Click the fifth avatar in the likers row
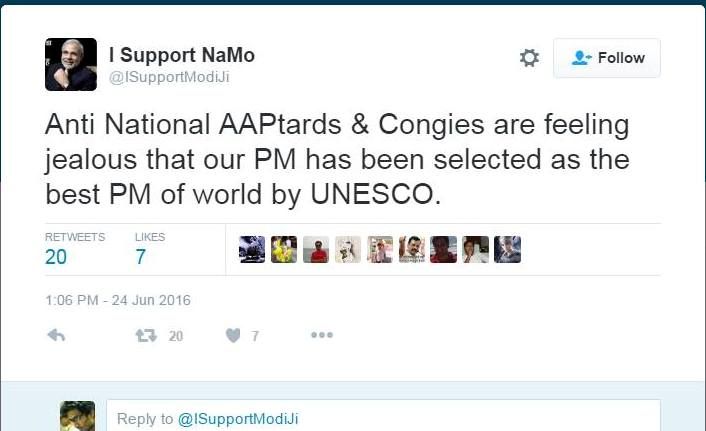Image resolution: width=706 pixels, height=431 pixels. (380, 250)
